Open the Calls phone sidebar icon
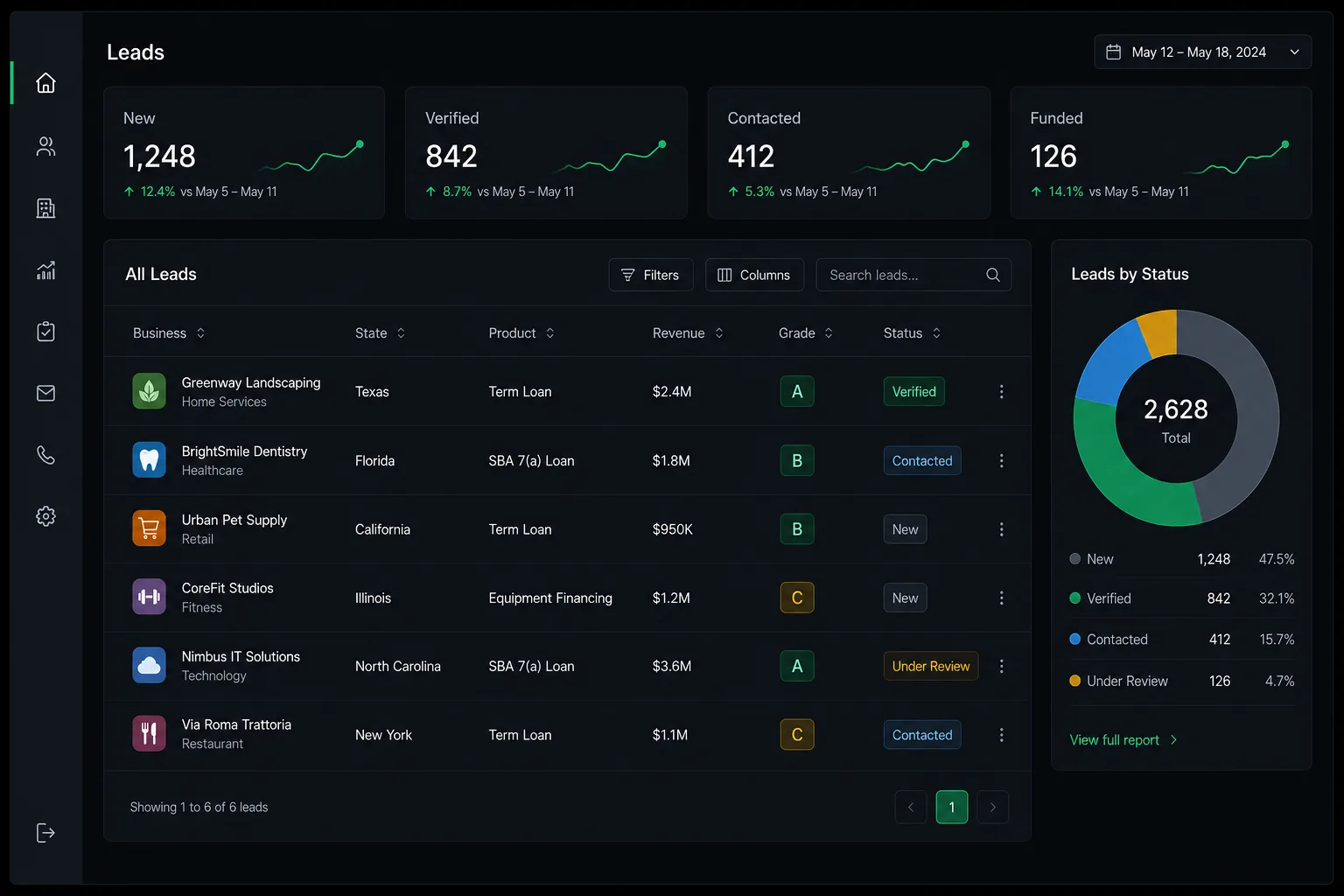 click(45, 455)
